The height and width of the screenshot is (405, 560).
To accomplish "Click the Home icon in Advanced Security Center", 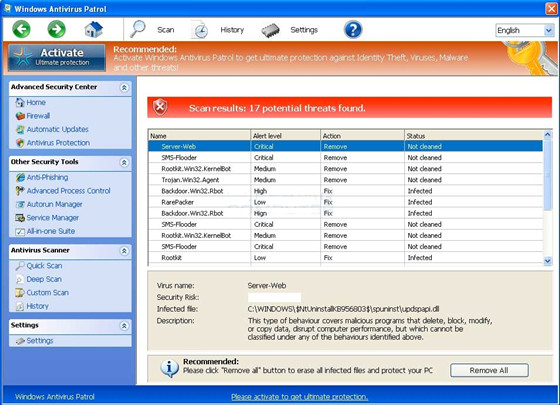I will [x=20, y=103].
